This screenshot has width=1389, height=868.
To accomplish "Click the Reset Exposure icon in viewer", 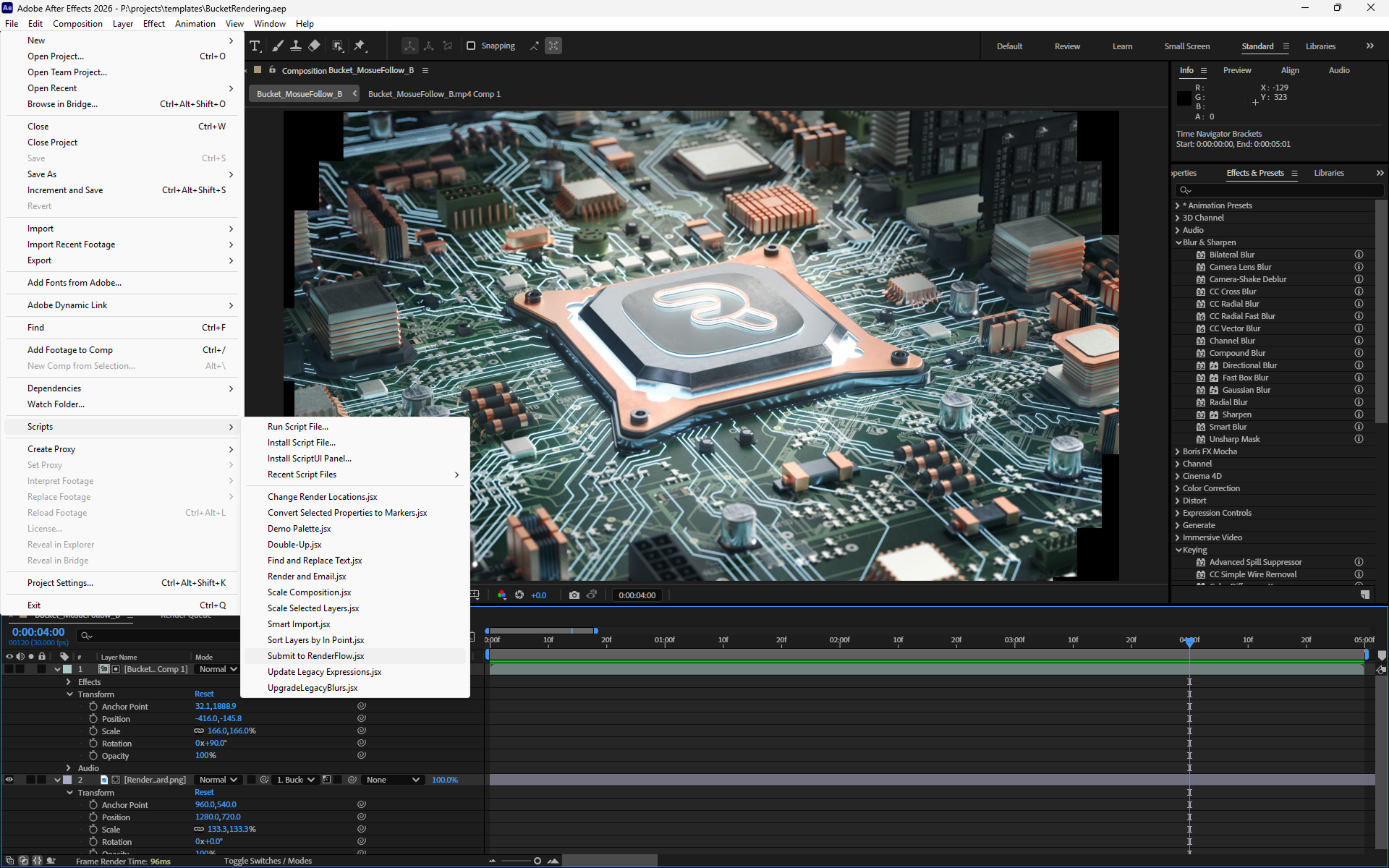I will (x=519, y=595).
